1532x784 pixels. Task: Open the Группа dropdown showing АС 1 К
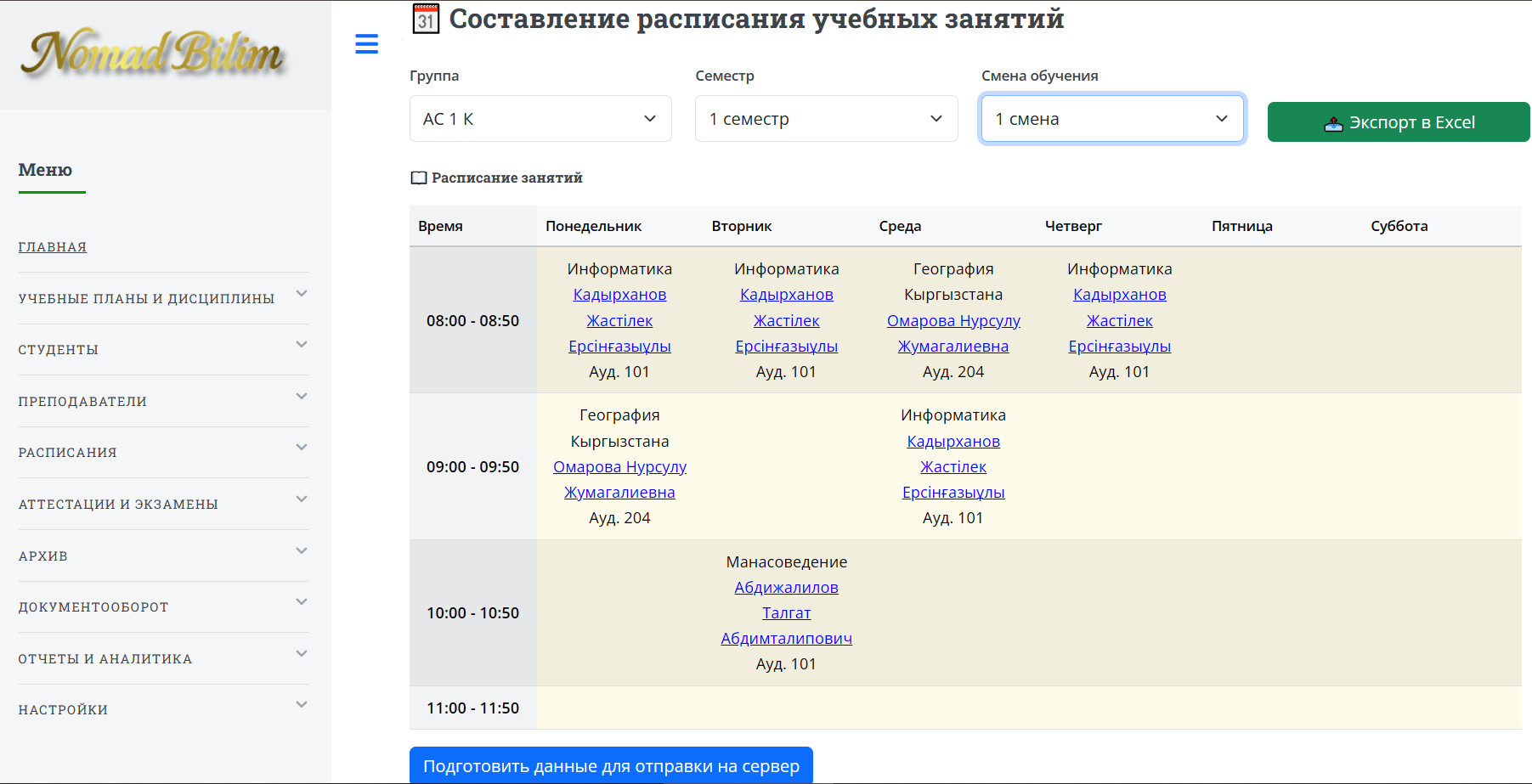point(540,119)
